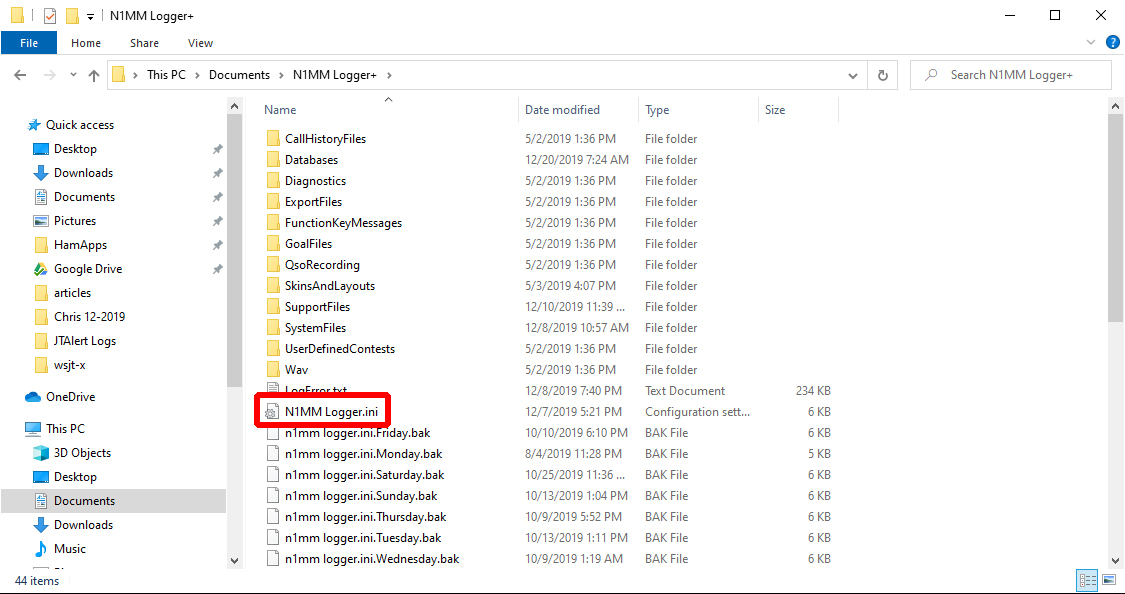Image resolution: width=1125 pixels, height=594 pixels.
Task: Select FunctionKeyMessages folder
Action: (x=343, y=222)
